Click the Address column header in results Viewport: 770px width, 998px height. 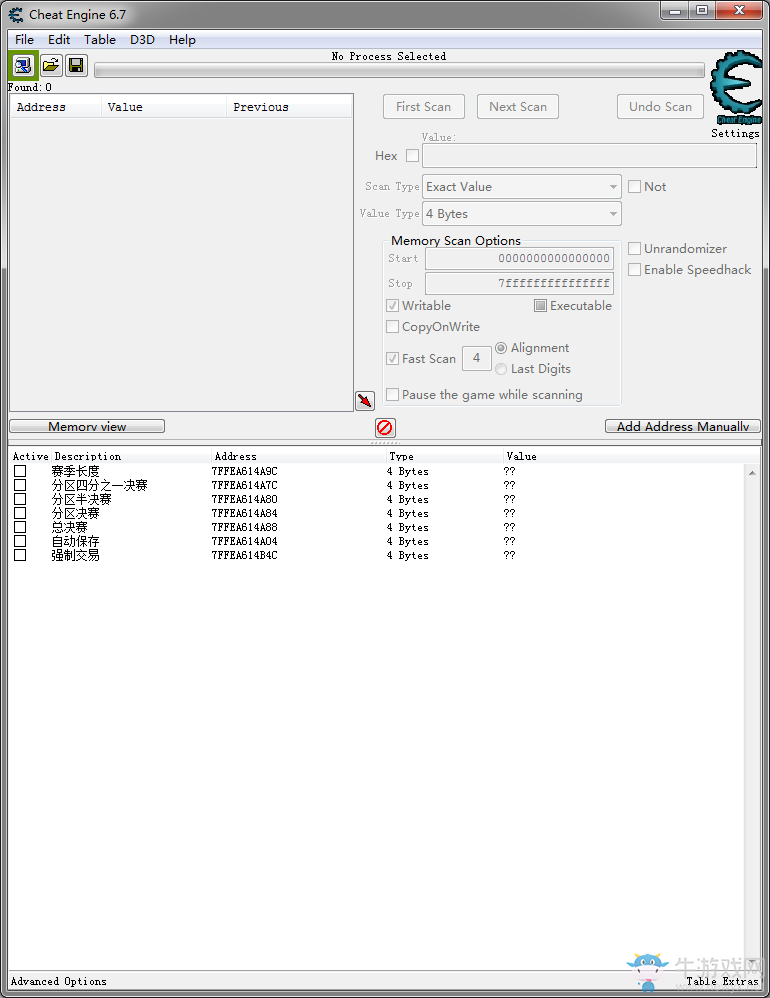pos(55,107)
